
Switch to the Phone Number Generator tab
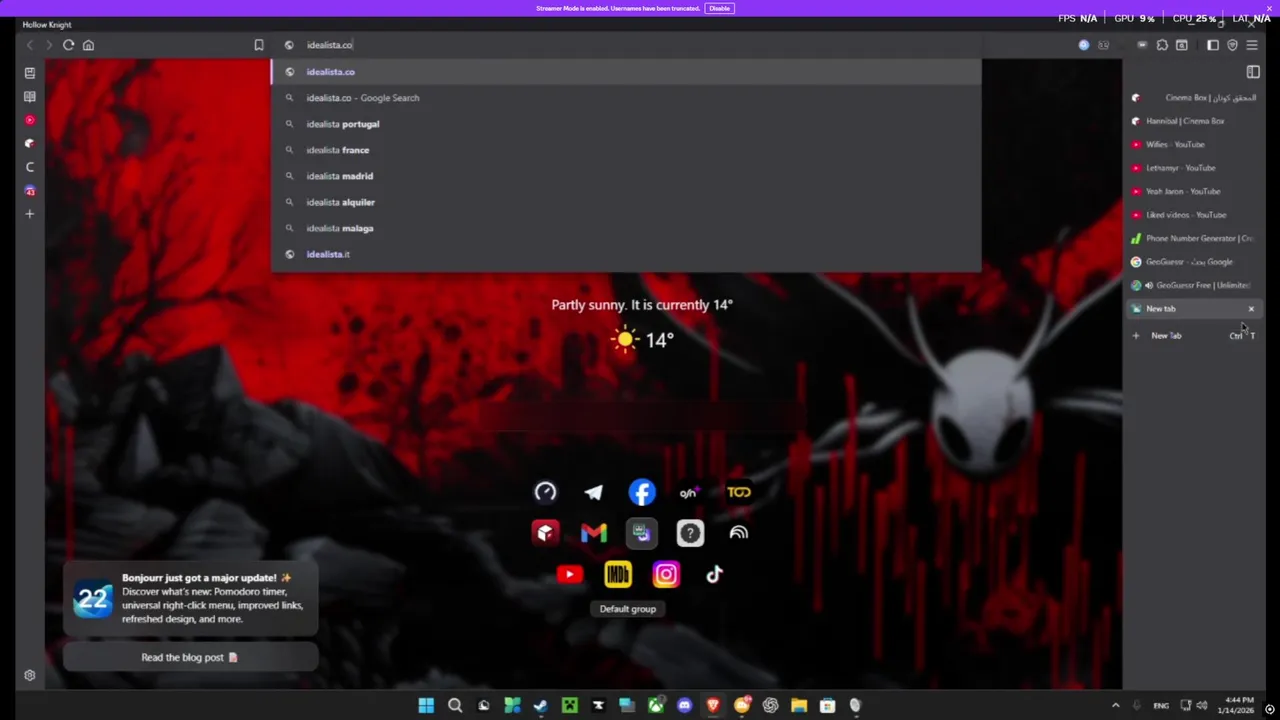[1193, 238]
